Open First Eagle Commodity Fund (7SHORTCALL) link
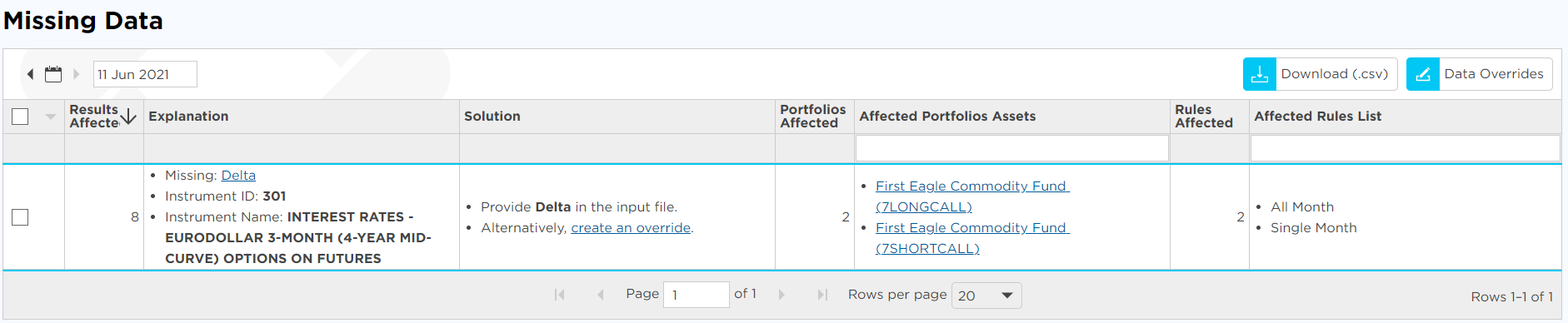 [x=972, y=238]
